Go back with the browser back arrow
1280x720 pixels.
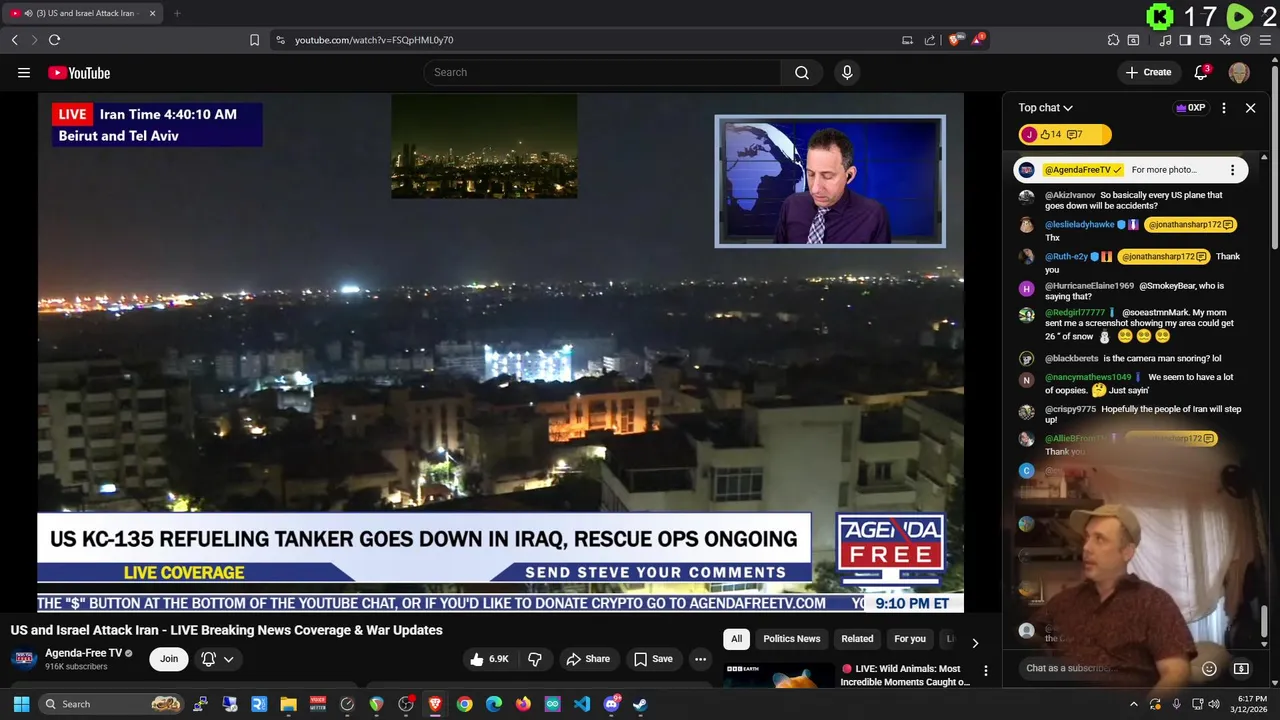pyautogui.click(x=14, y=40)
